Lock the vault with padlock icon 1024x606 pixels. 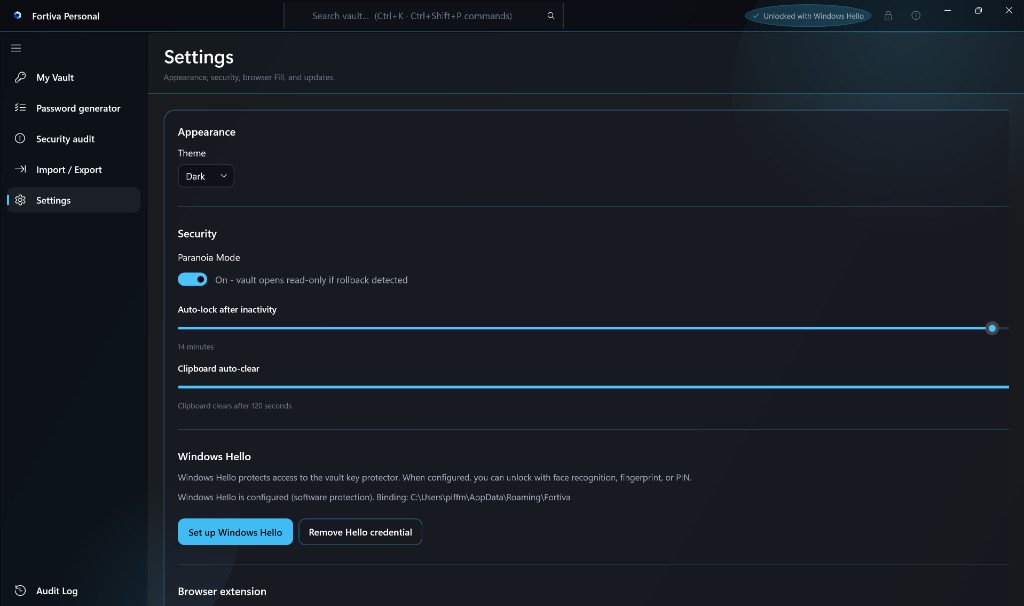coord(888,16)
